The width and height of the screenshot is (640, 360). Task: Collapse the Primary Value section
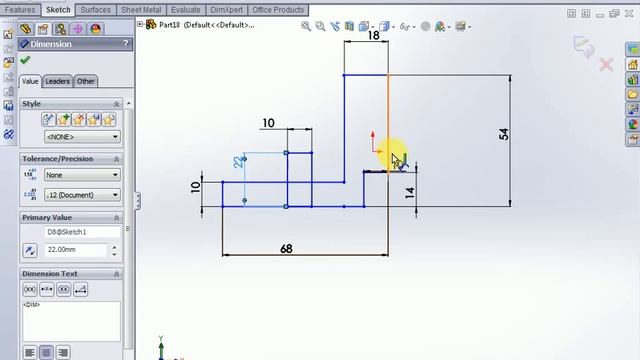116,218
